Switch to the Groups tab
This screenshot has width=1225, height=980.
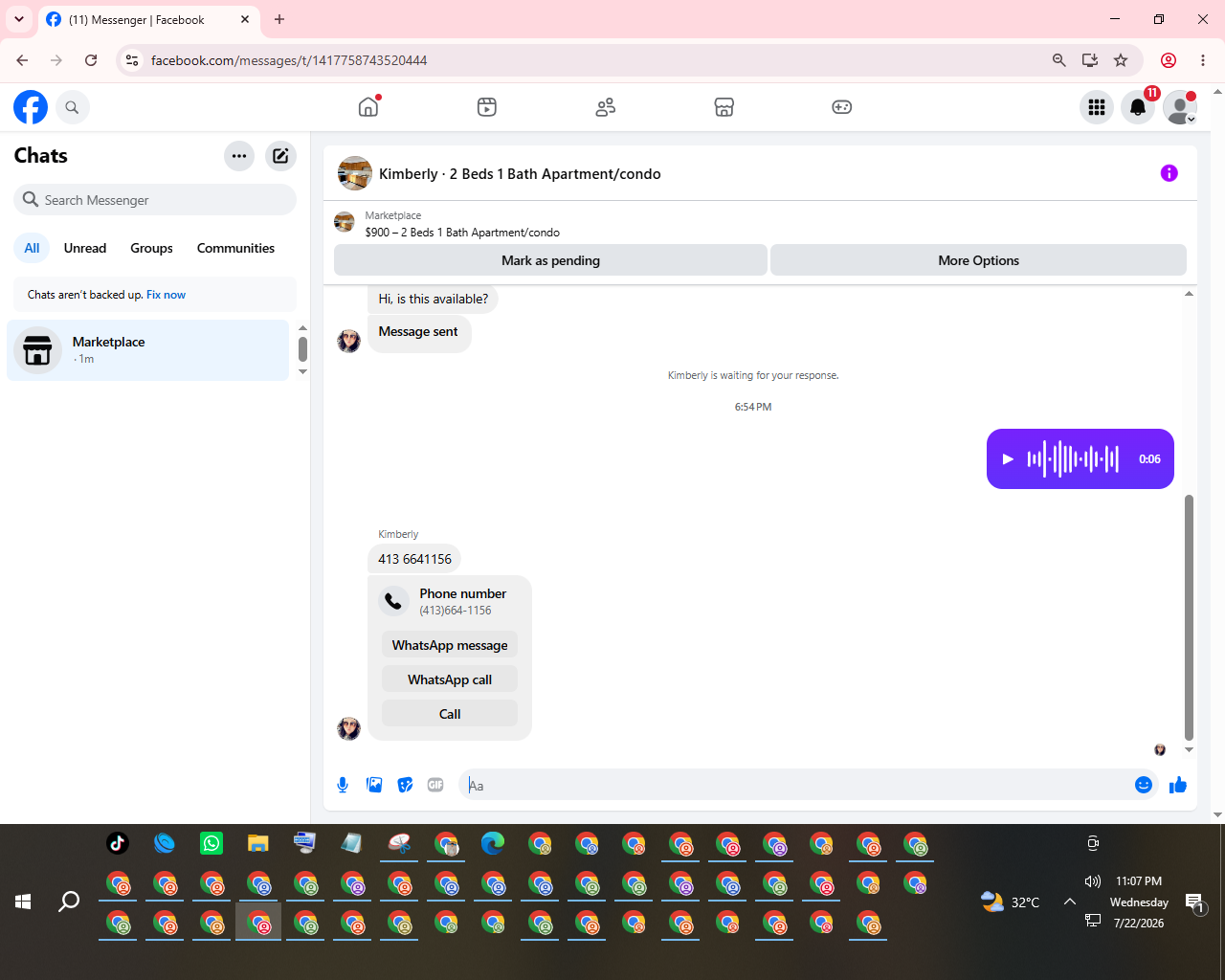coord(151,248)
